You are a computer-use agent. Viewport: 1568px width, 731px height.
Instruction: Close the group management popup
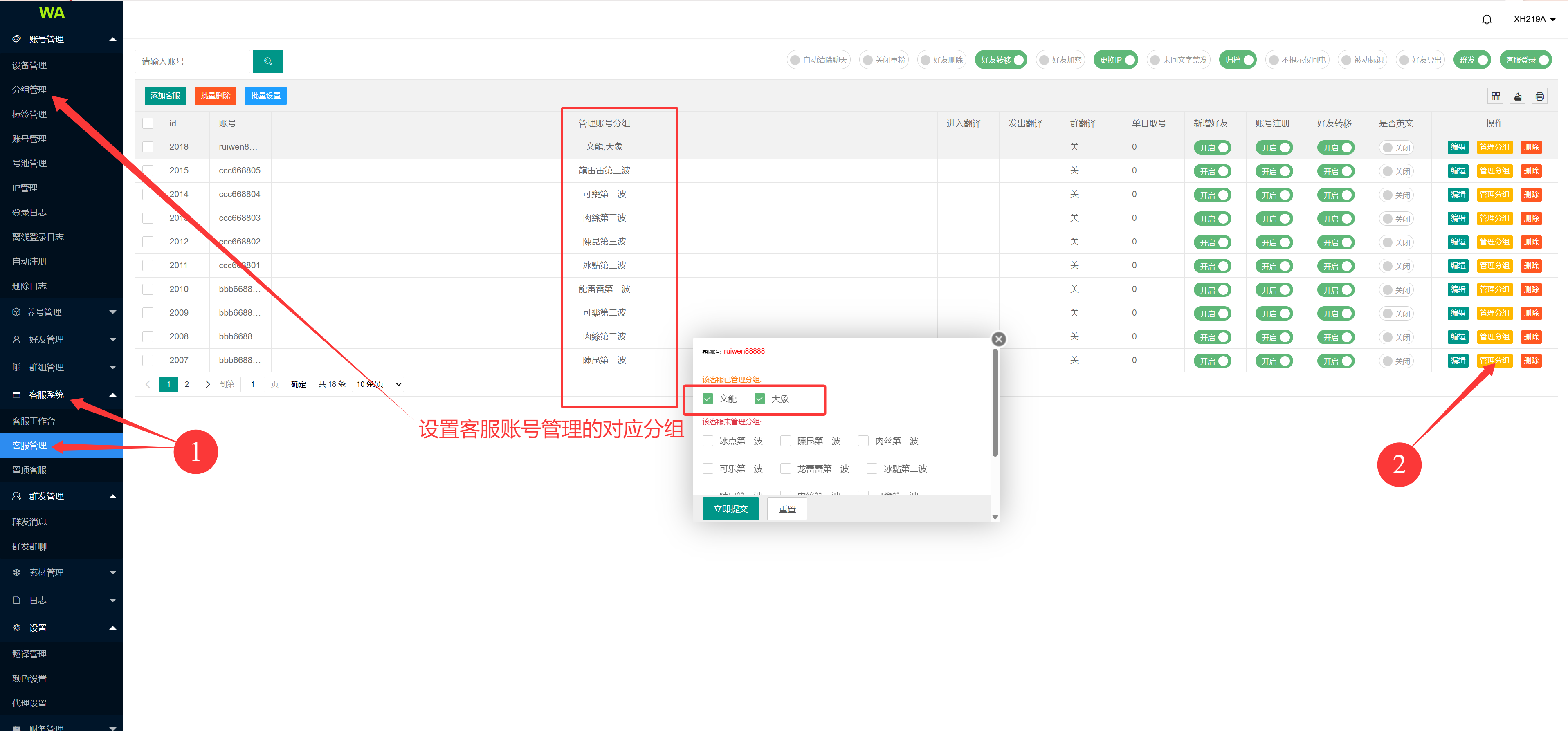pos(998,339)
